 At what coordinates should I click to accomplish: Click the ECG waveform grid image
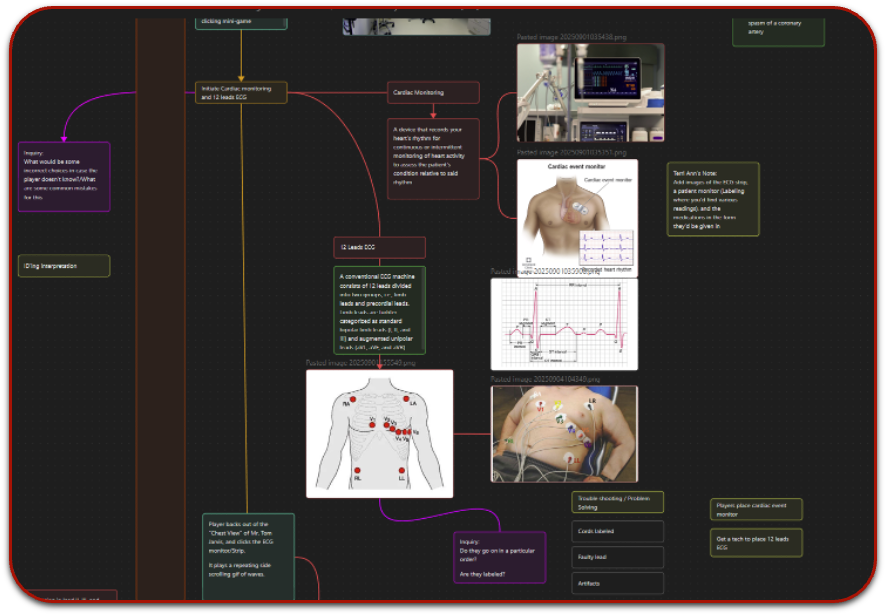tap(564, 324)
